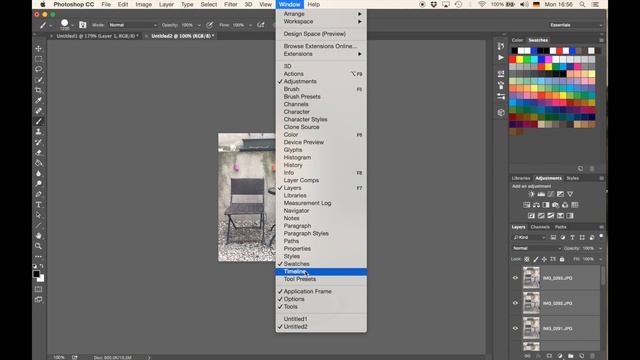Click the Vibrance adjustment icon
Viewport: 640px width, 360px height.
click(570, 194)
